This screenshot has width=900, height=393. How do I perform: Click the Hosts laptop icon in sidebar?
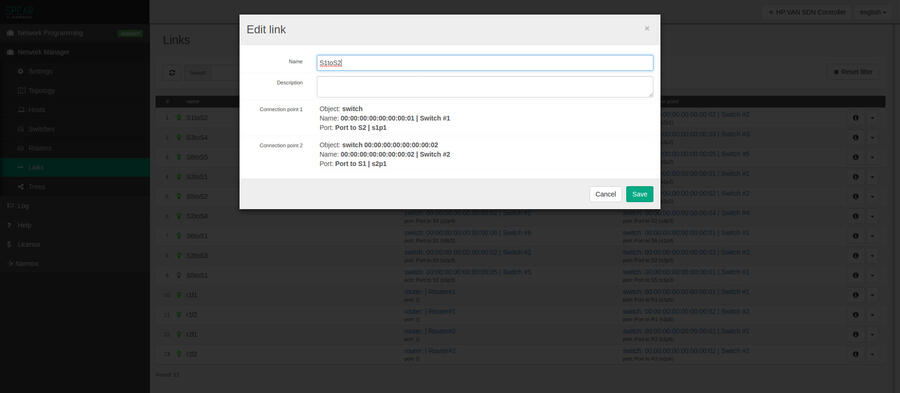[x=21, y=110]
